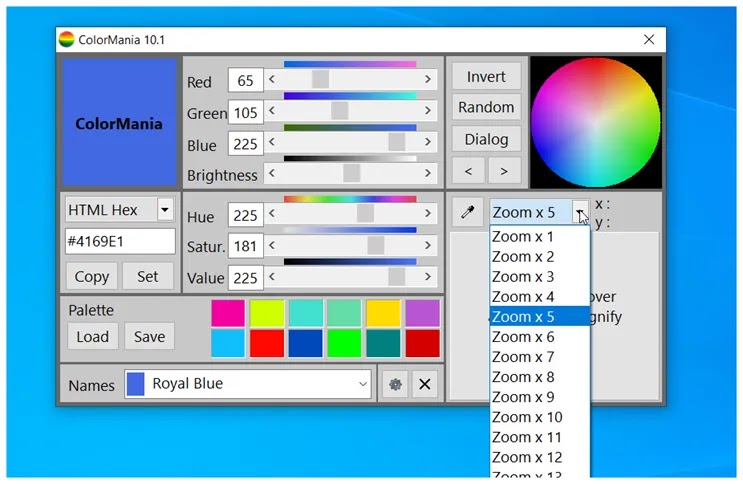Select Zoom x 1 from list
743x484 pixels.
pyautogui.click(x=540, y=237)
